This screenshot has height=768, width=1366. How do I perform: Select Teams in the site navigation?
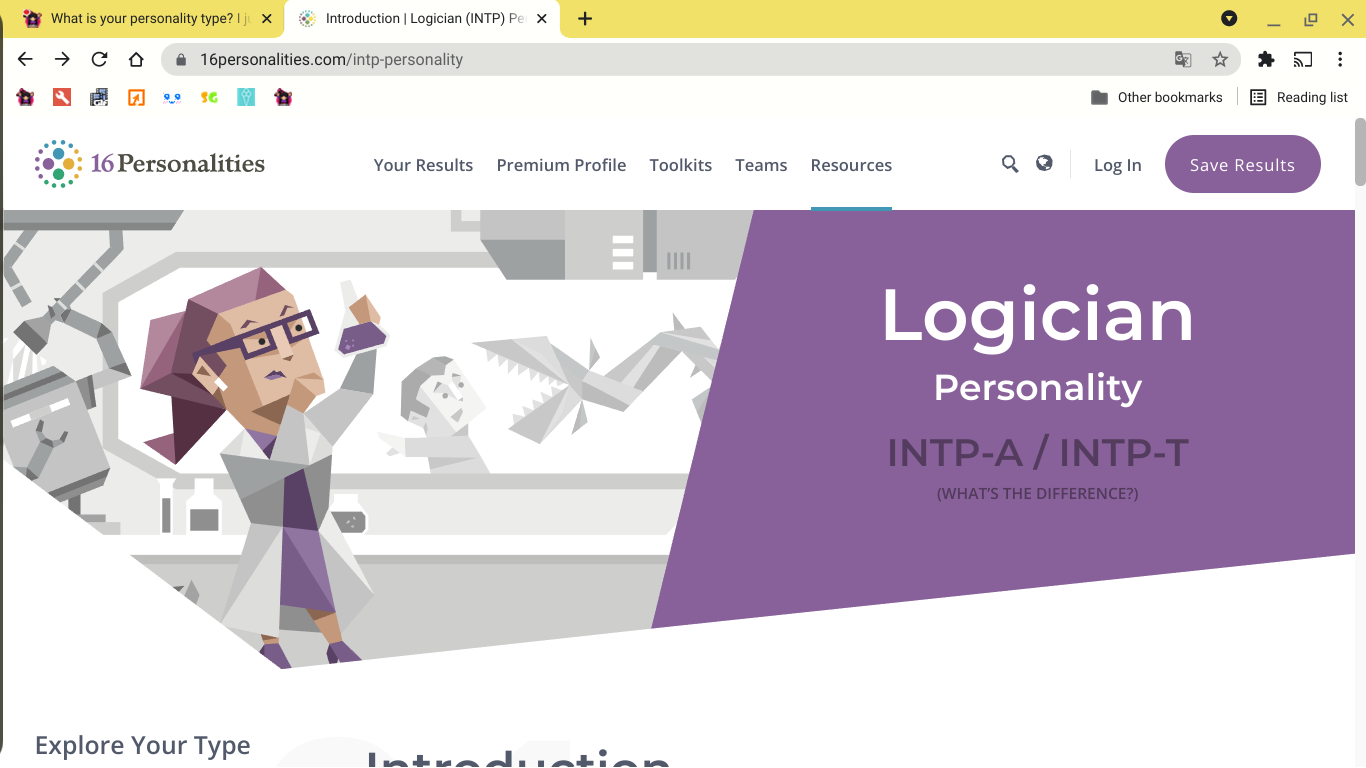761,165
